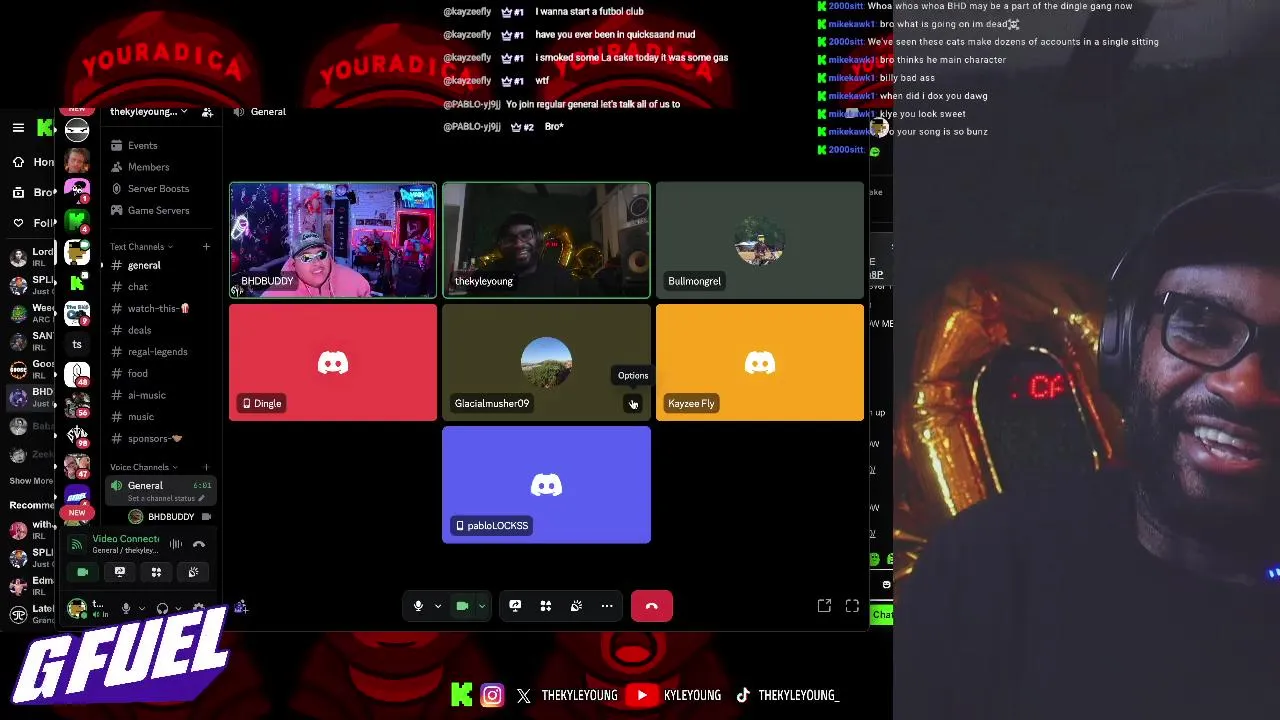
Task: Open the Video Connected status text
Action: tap(126, 539)
